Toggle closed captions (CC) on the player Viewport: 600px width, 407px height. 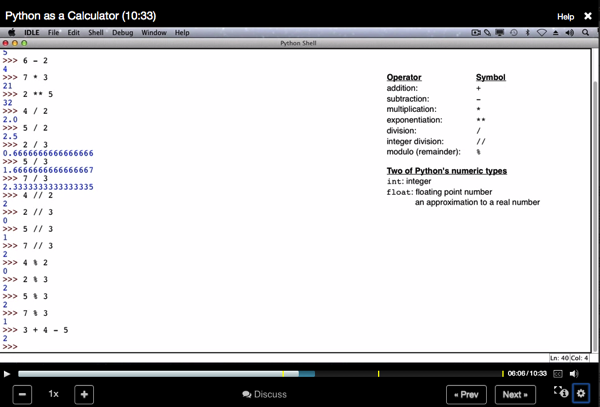tap(558, 374)
